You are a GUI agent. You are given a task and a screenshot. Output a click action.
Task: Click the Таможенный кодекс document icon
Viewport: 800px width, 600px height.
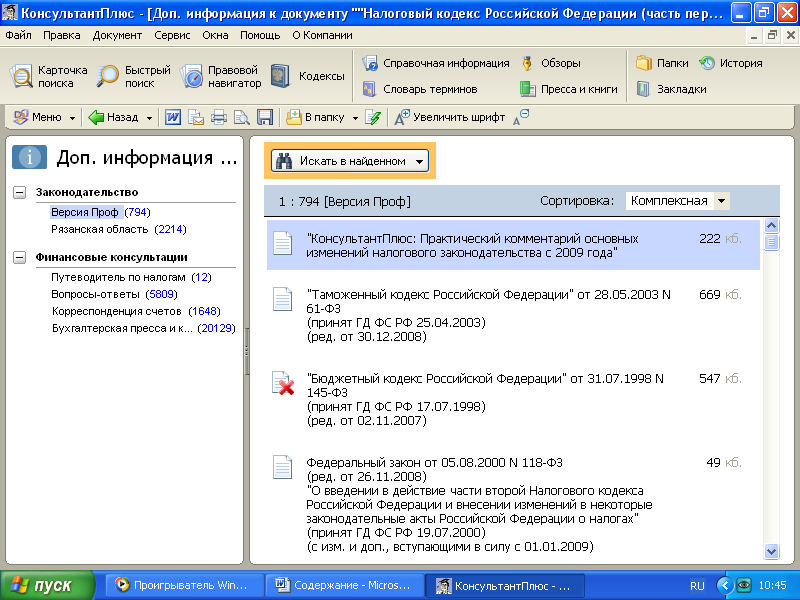tap(282, 299)
